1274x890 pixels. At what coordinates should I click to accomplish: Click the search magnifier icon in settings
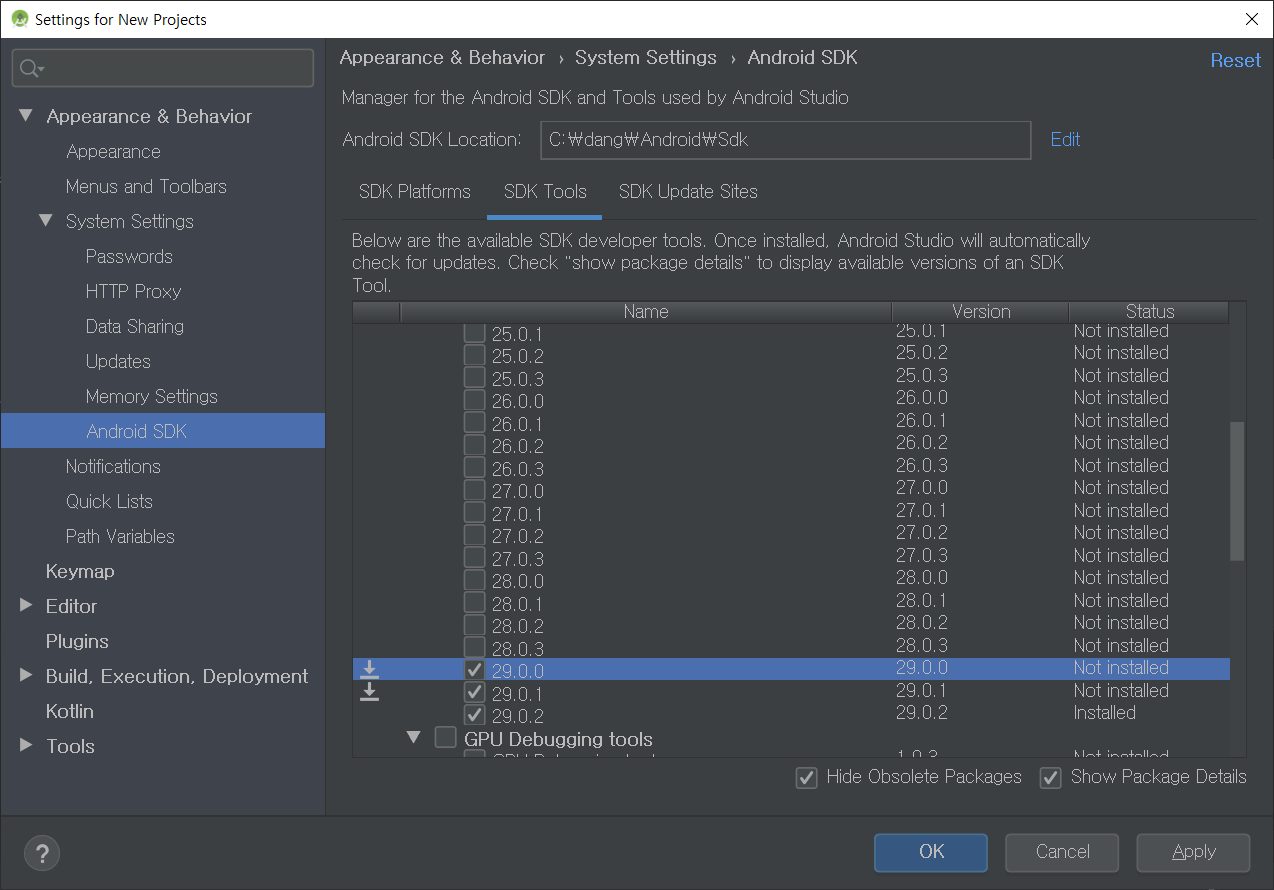(x=31, y=68)
